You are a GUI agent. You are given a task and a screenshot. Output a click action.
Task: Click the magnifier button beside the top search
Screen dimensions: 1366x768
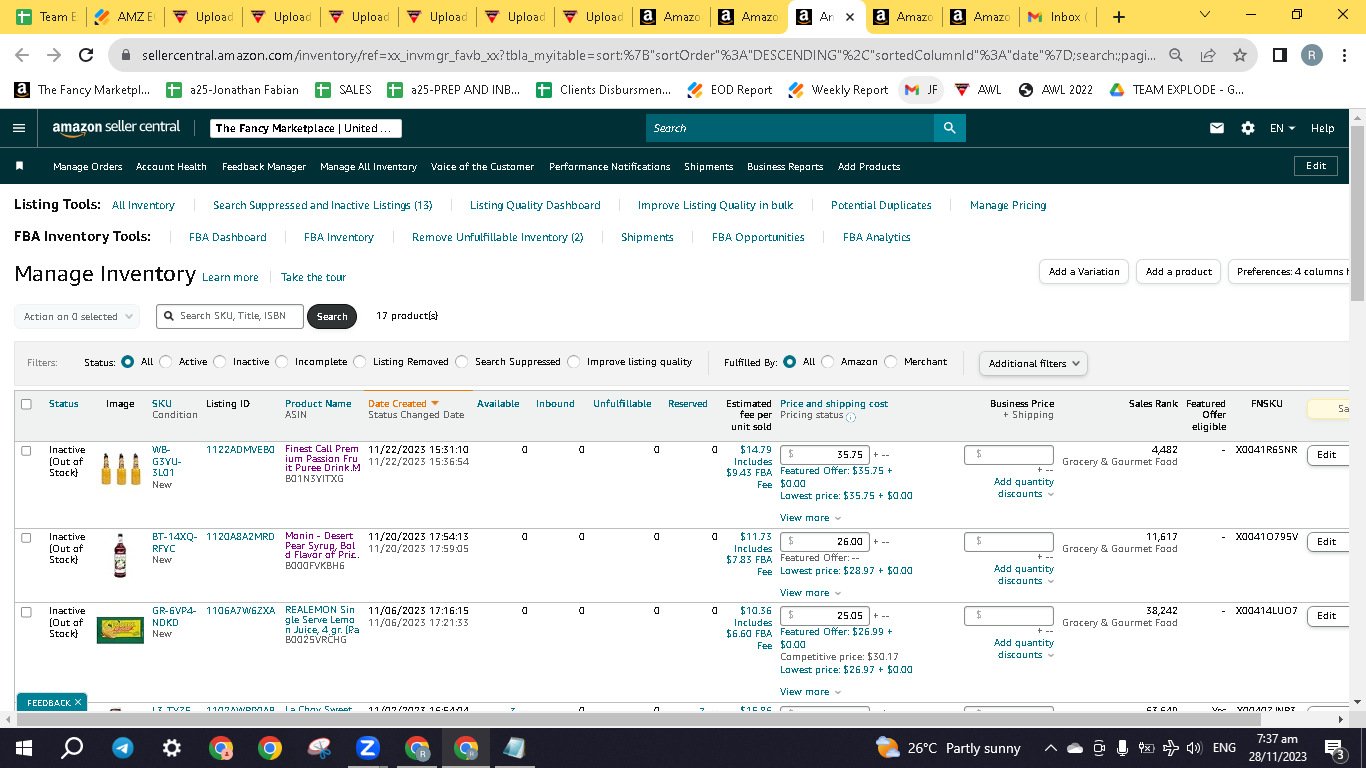[949, 128]
